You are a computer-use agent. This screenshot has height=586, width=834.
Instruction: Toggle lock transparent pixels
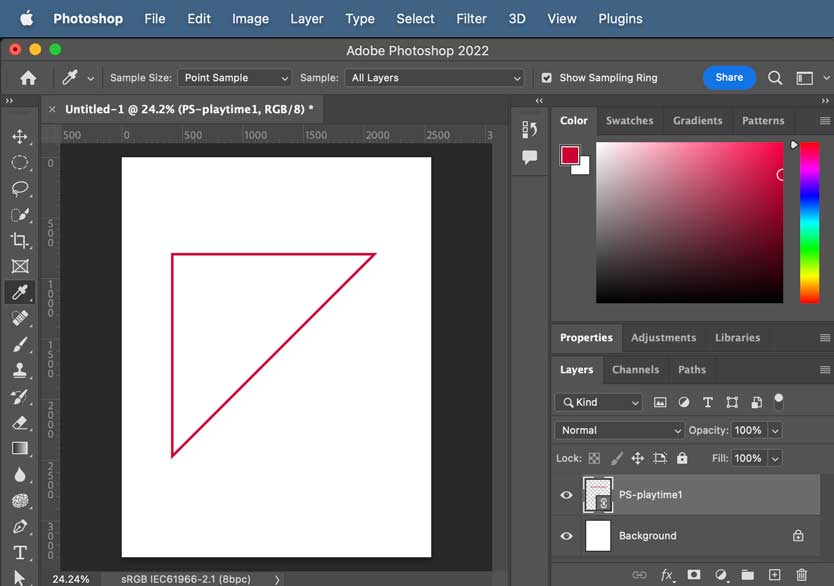point(594,458)
